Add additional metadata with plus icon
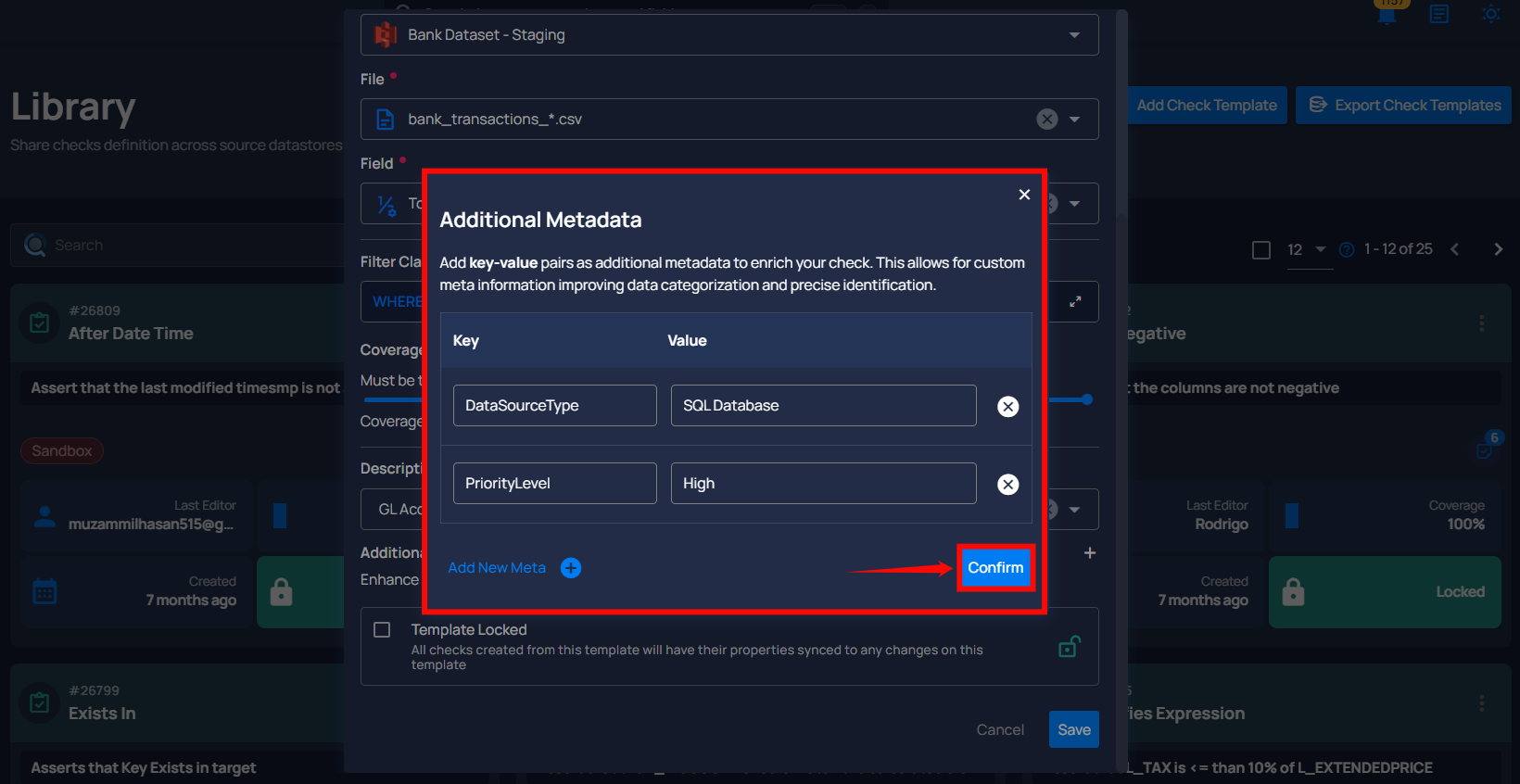The width and height of the screenshot is (1520, 784). (1090, 553)
